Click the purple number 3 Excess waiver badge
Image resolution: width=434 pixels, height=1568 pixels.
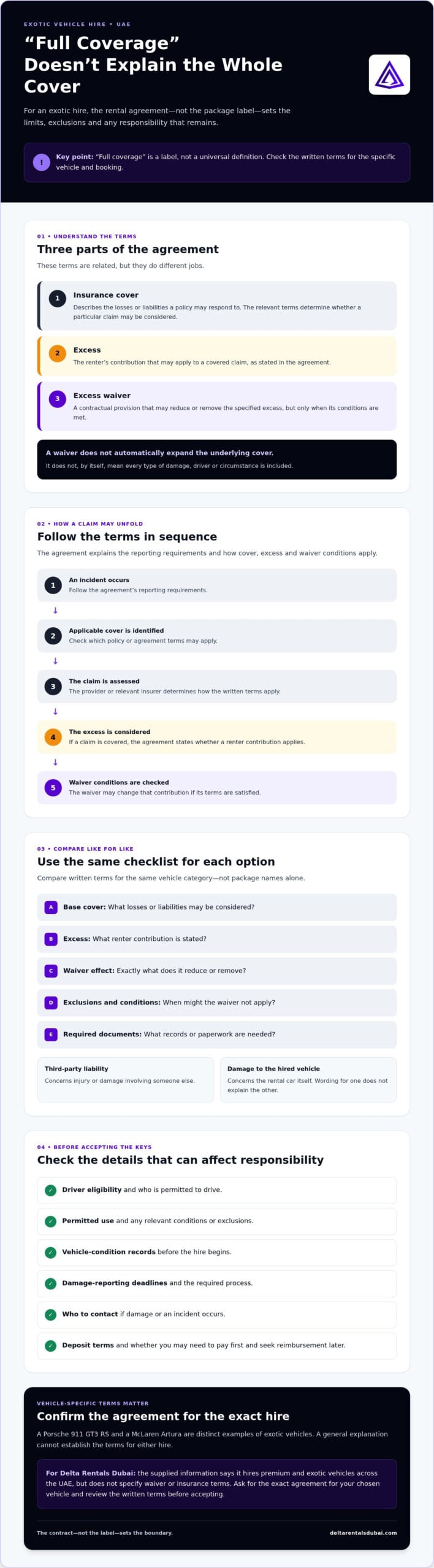58,399
